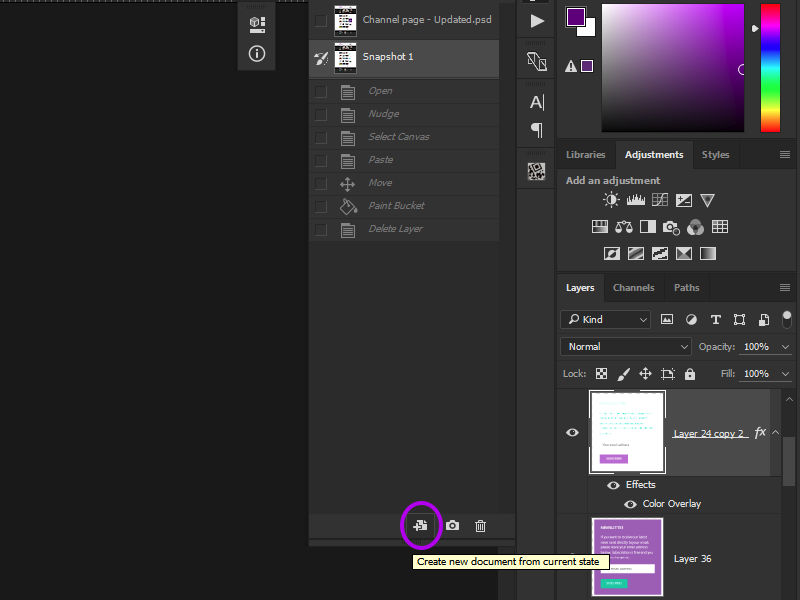Open the Layers panel flyout menu
The width and height of the screenshot is (800, 600).
point(785,288)
